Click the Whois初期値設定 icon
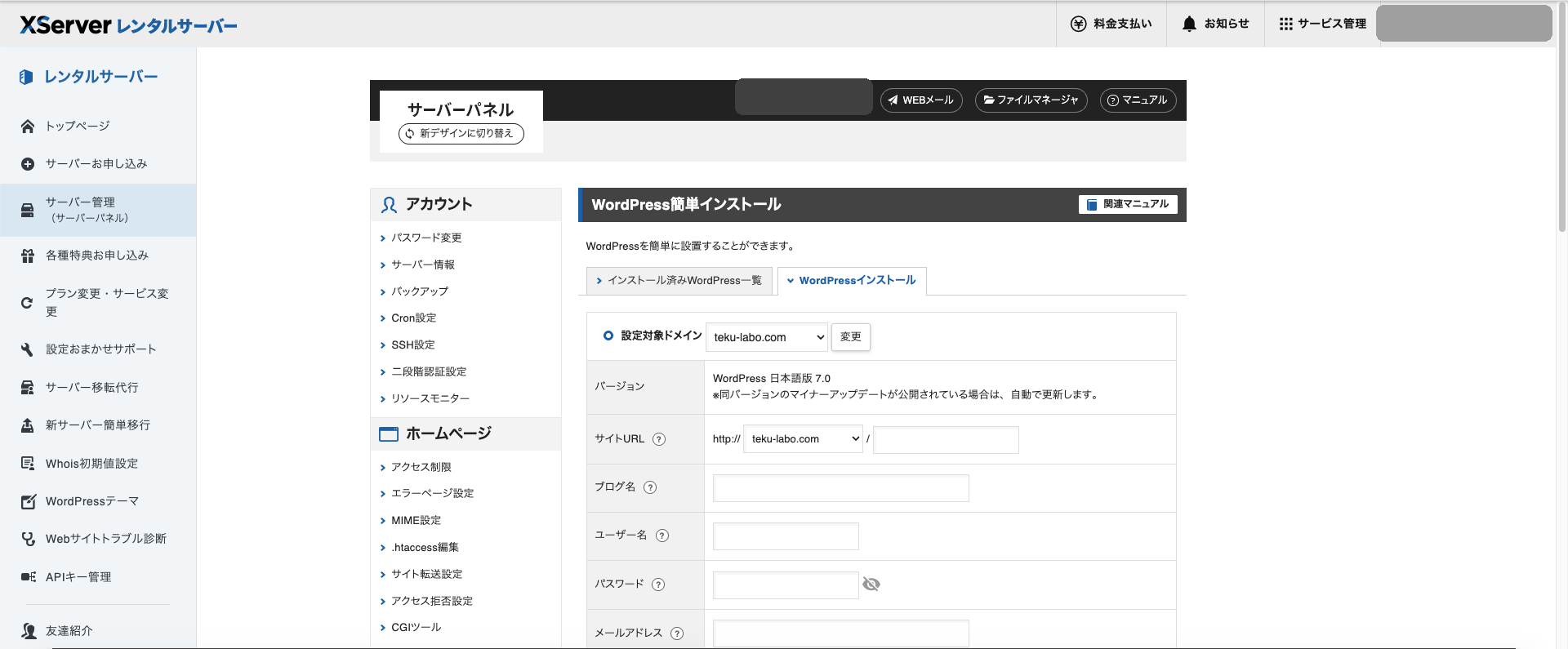Image resolution: width=1568 pixels, height=649 pixels. [28, 464]
